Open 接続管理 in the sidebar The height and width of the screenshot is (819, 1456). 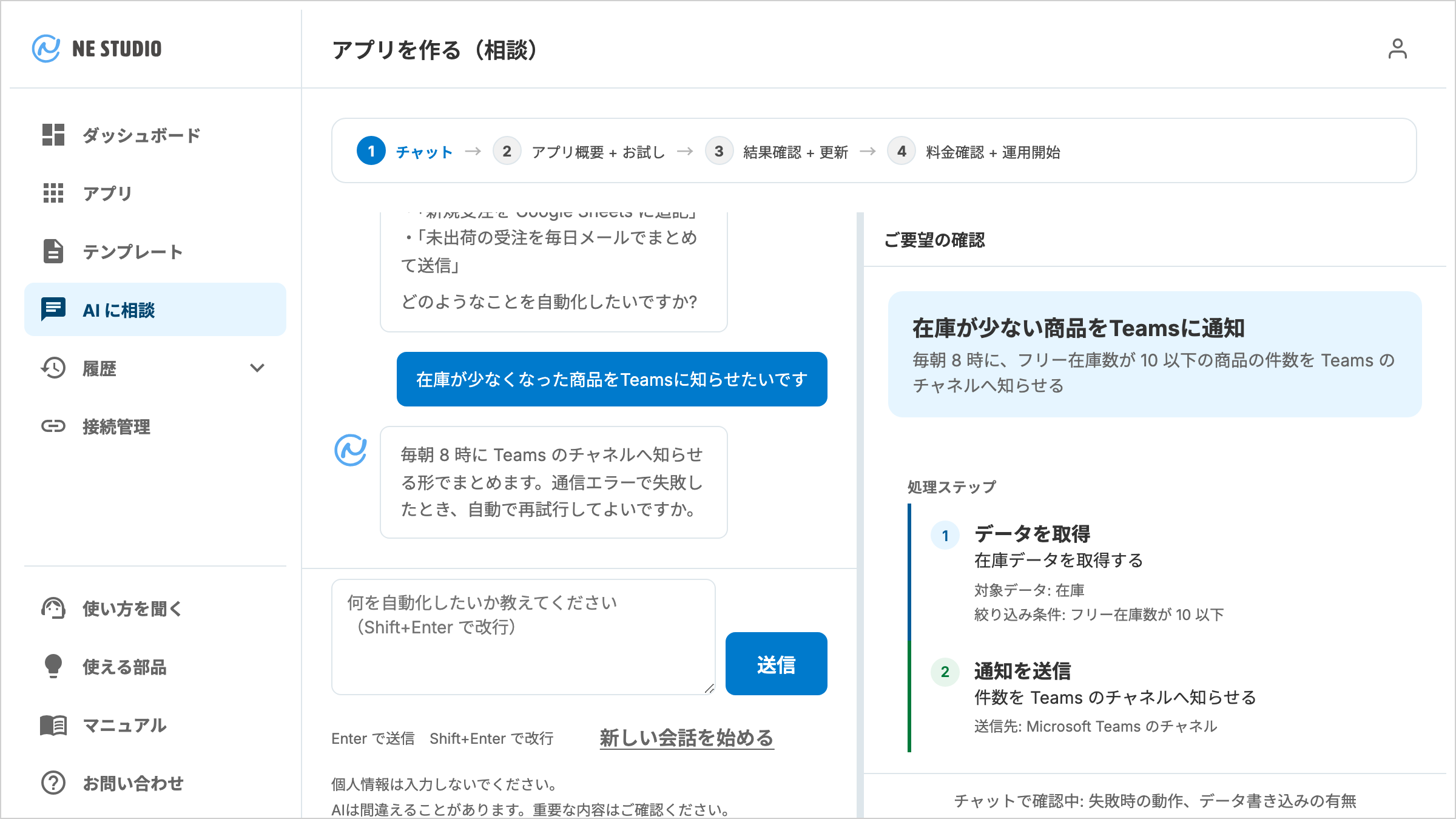tap(155, 426)
